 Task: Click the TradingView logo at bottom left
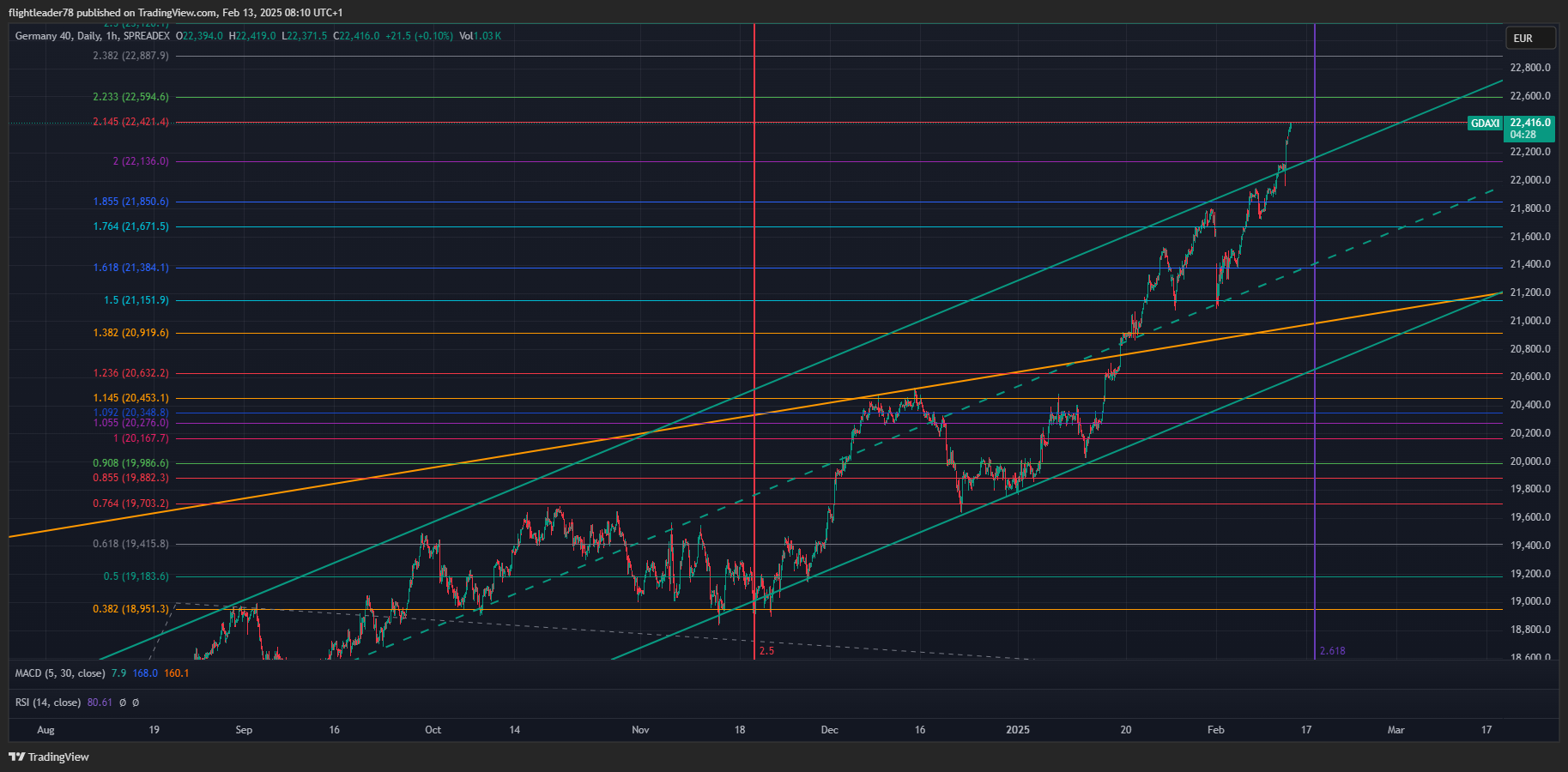click(x=49, y=757)
